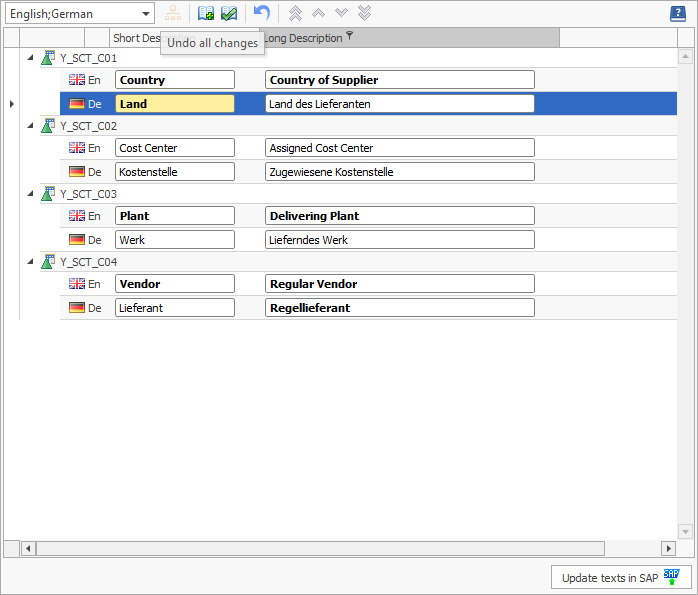Click the Lieferndes Werk long description field
Screen dimensions: 698x595
[x=399, y=240]
